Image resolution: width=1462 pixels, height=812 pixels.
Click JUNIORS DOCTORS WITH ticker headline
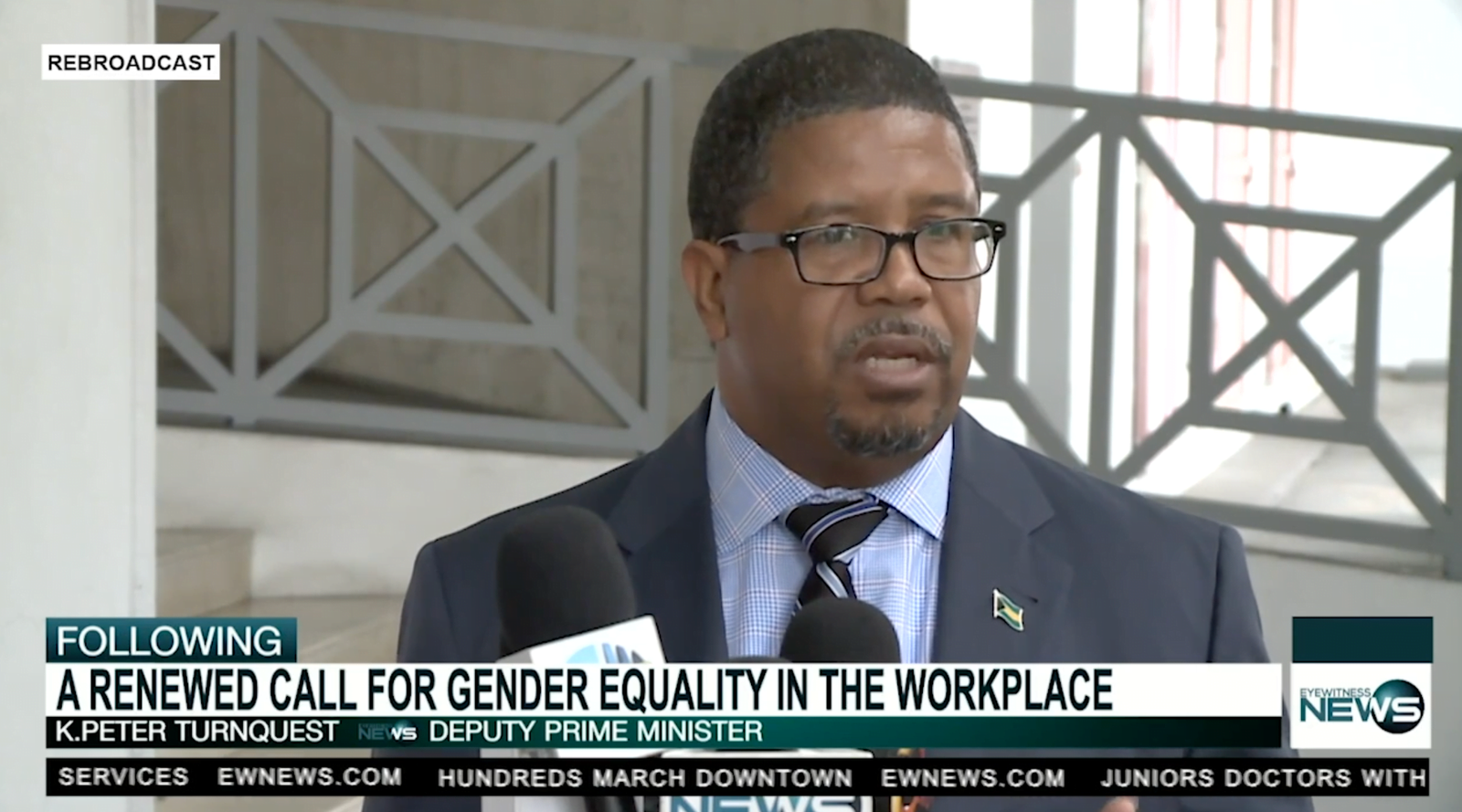[1264, 778]
